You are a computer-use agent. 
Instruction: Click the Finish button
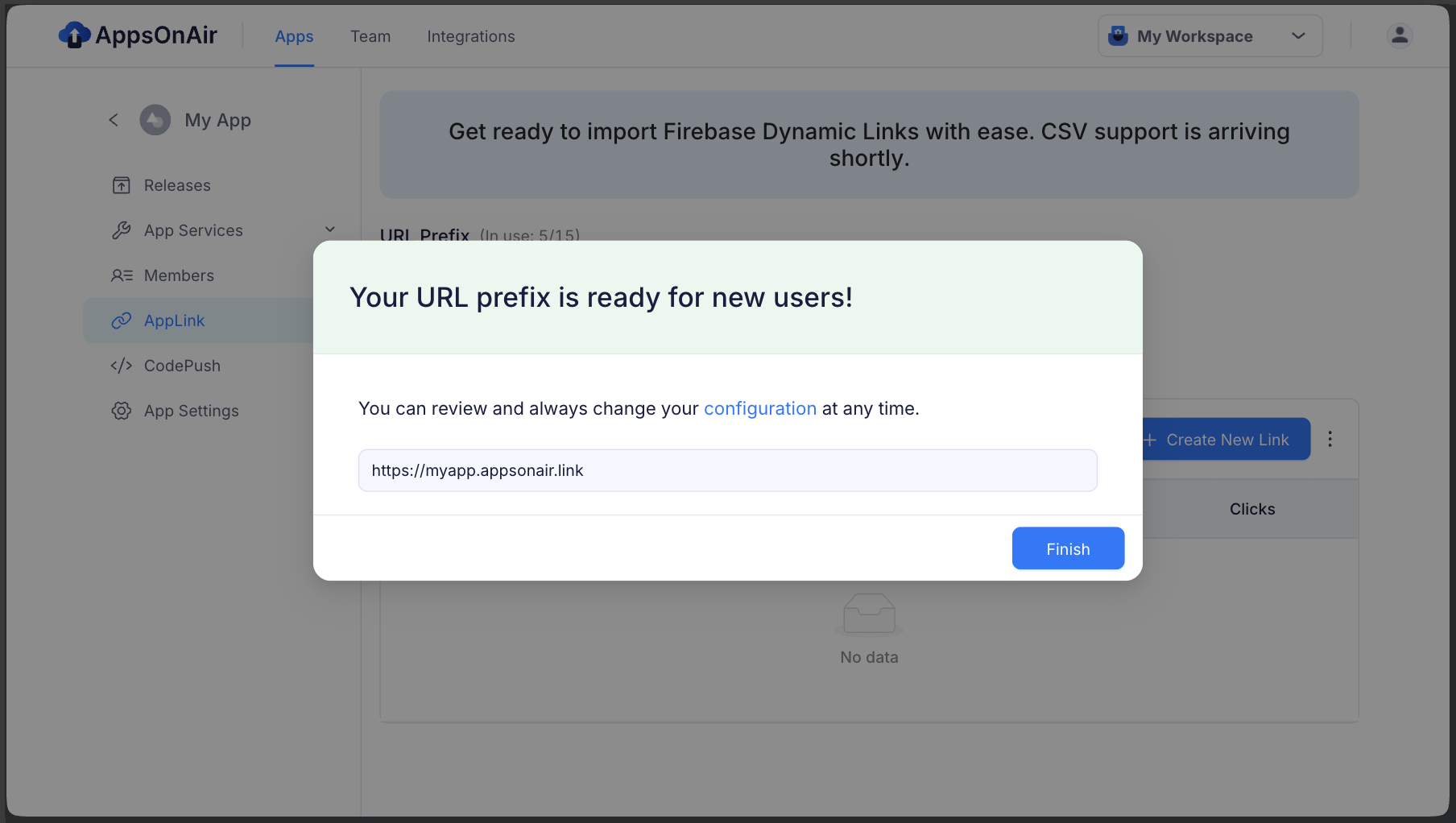tap(1068, 548)
